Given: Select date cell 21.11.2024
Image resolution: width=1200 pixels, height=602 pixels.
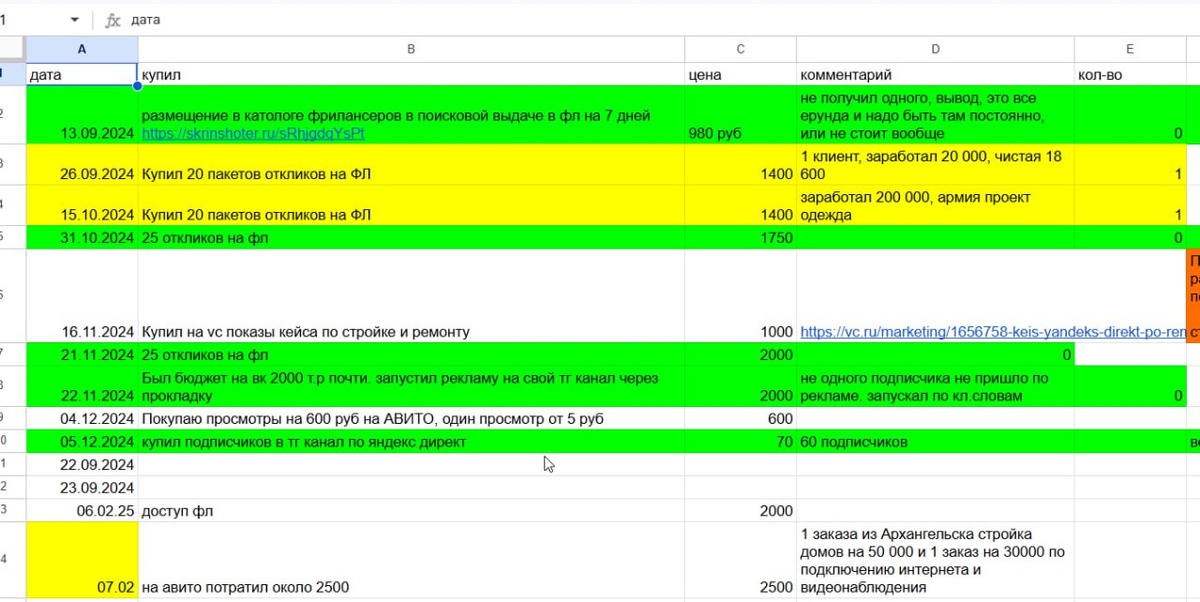Looking at the screenshot, I should click(x=82, y=355).
